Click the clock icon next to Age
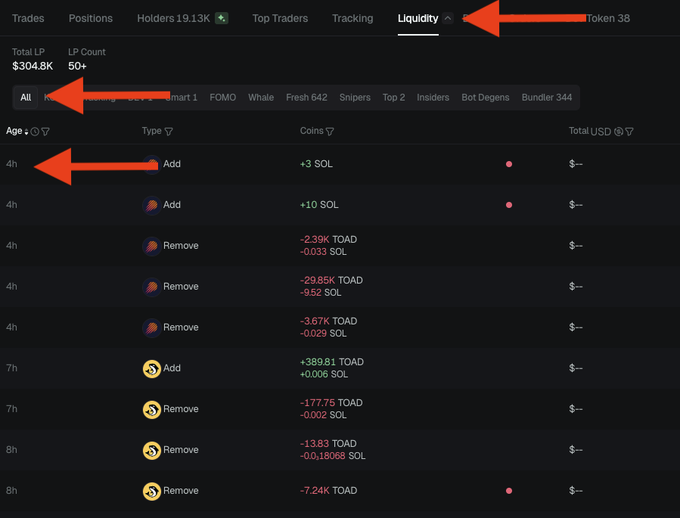This screenshot has height=518, width=680. click(35, 131)
